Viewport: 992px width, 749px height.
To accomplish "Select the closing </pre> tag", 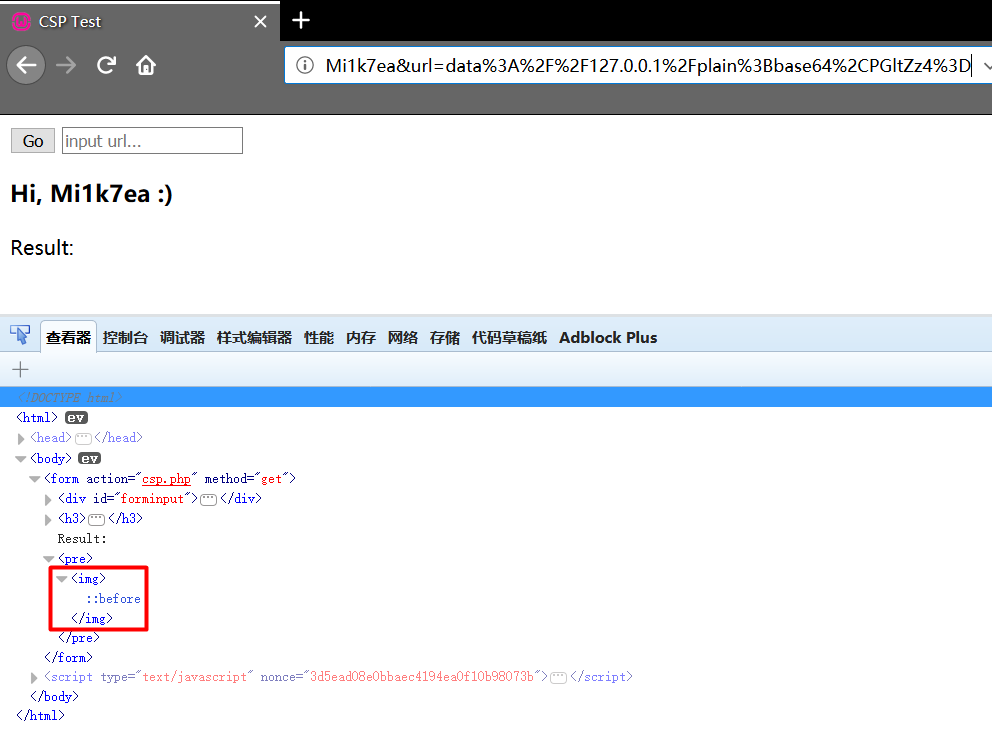I will click(x=78, y=638).
